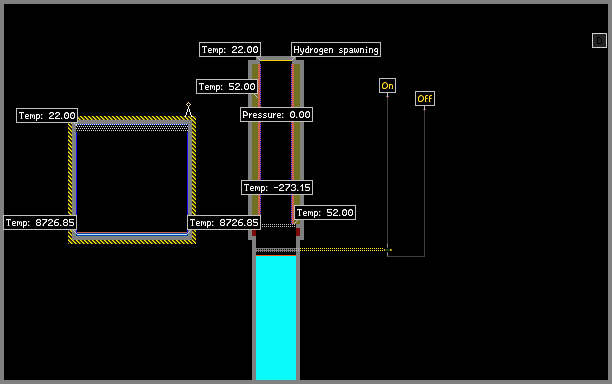Click the dotted mesh strip above cyan liquid
The width and height of the screenshot is (612, 384).
click(x=276, y=250)
